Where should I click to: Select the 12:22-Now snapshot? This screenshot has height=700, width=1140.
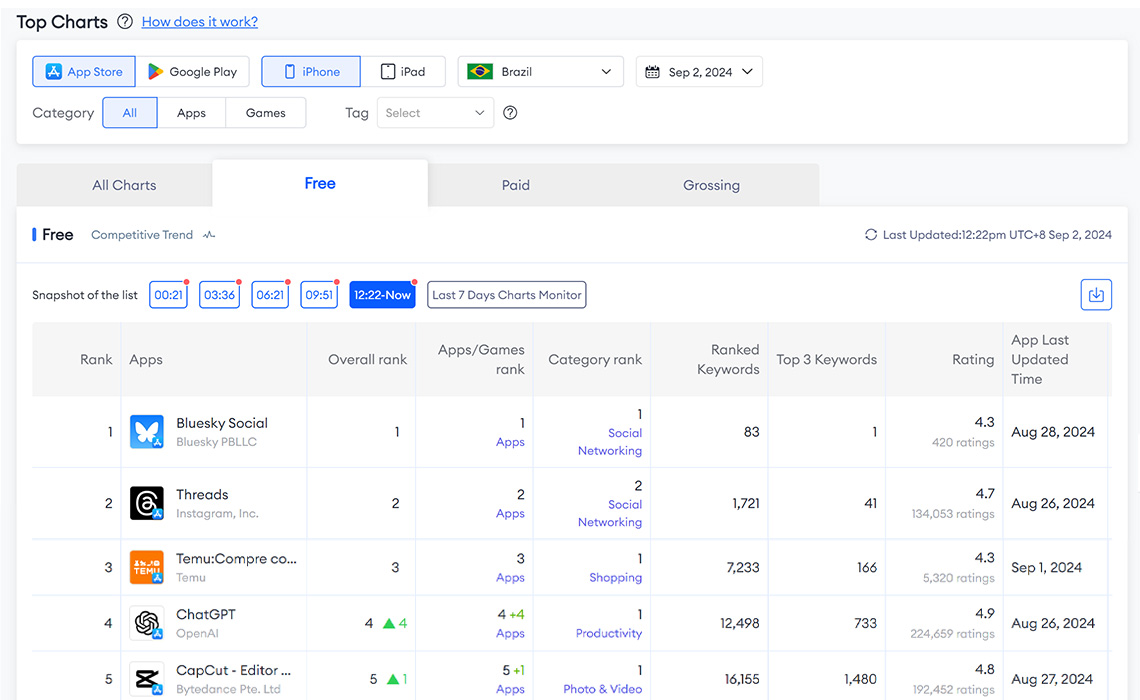(x=382, y=294)
